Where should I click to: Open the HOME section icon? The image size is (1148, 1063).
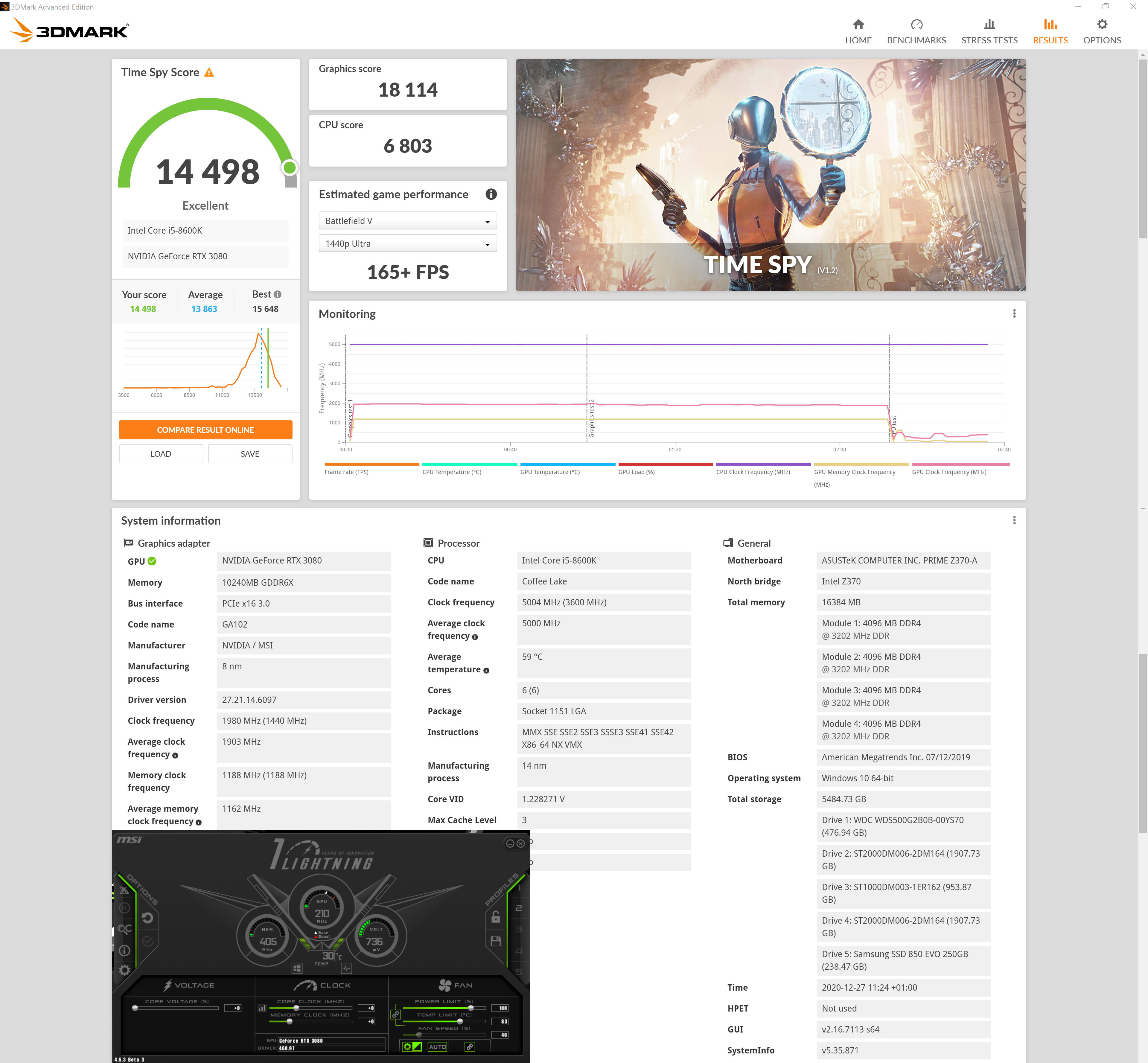[x=858, y=24]
